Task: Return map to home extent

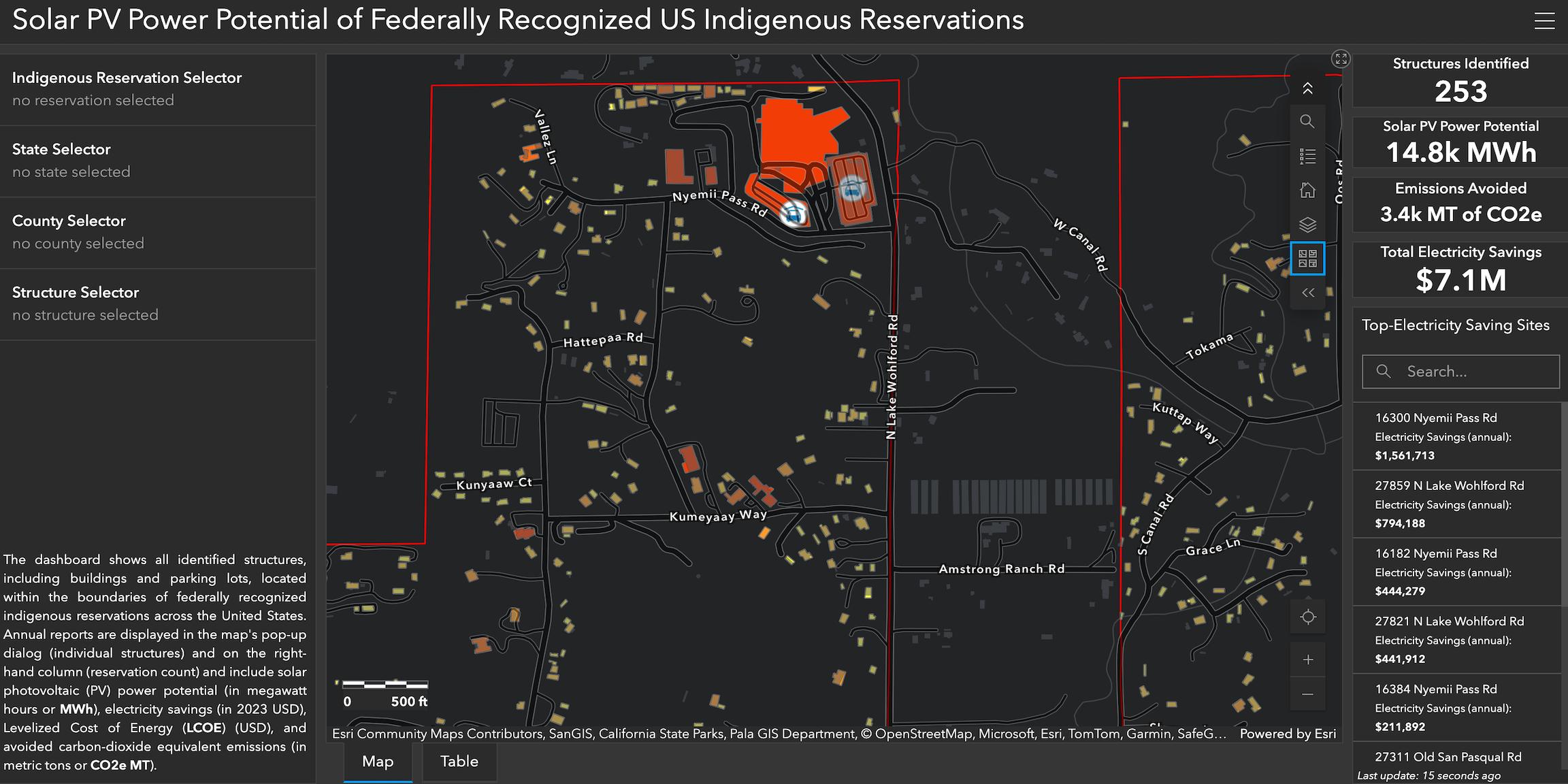Action: [x=1307, y=190]
